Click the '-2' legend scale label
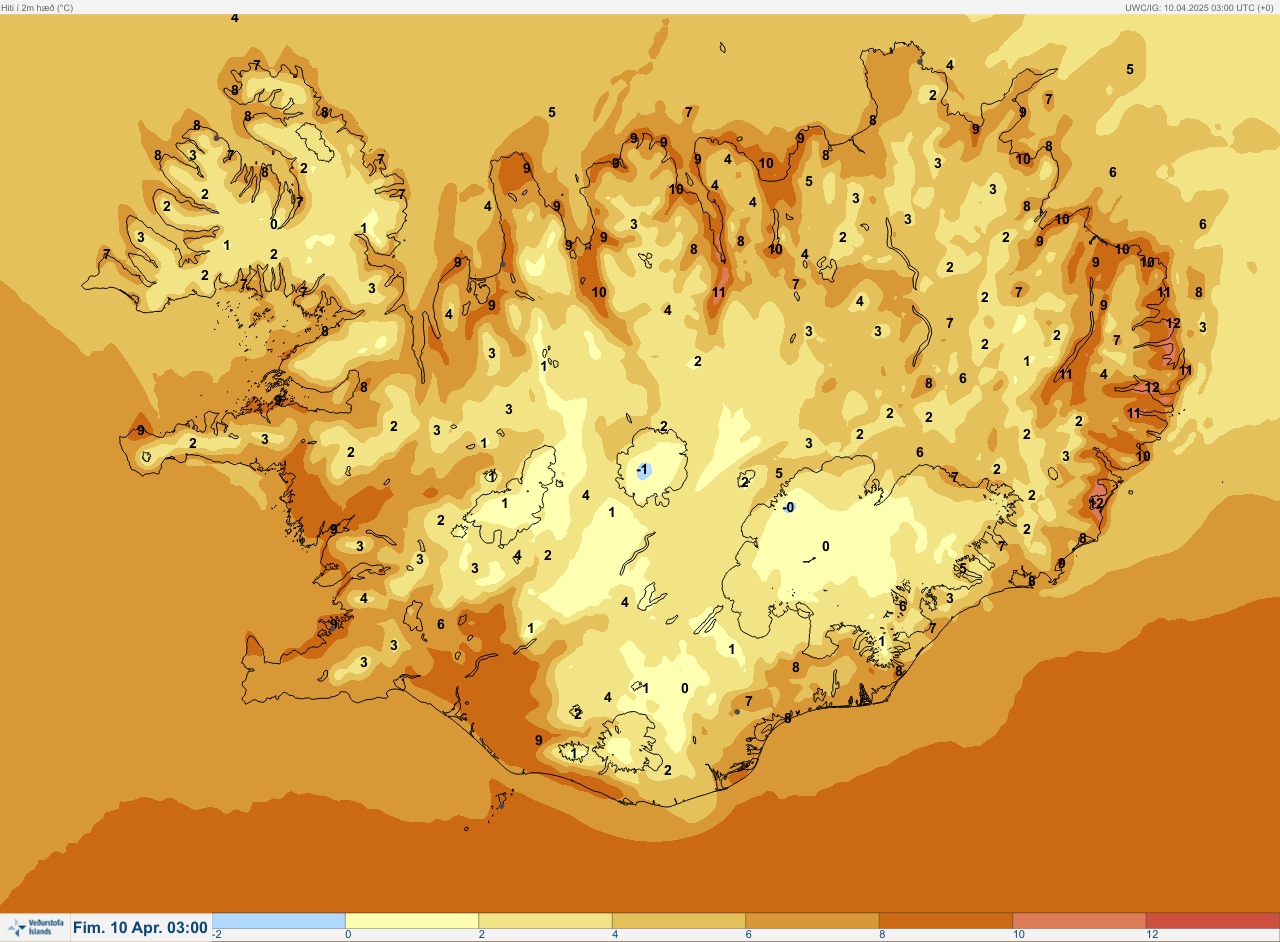The width and height of the screenshot is (1280, 942). [x=217, y=934]
